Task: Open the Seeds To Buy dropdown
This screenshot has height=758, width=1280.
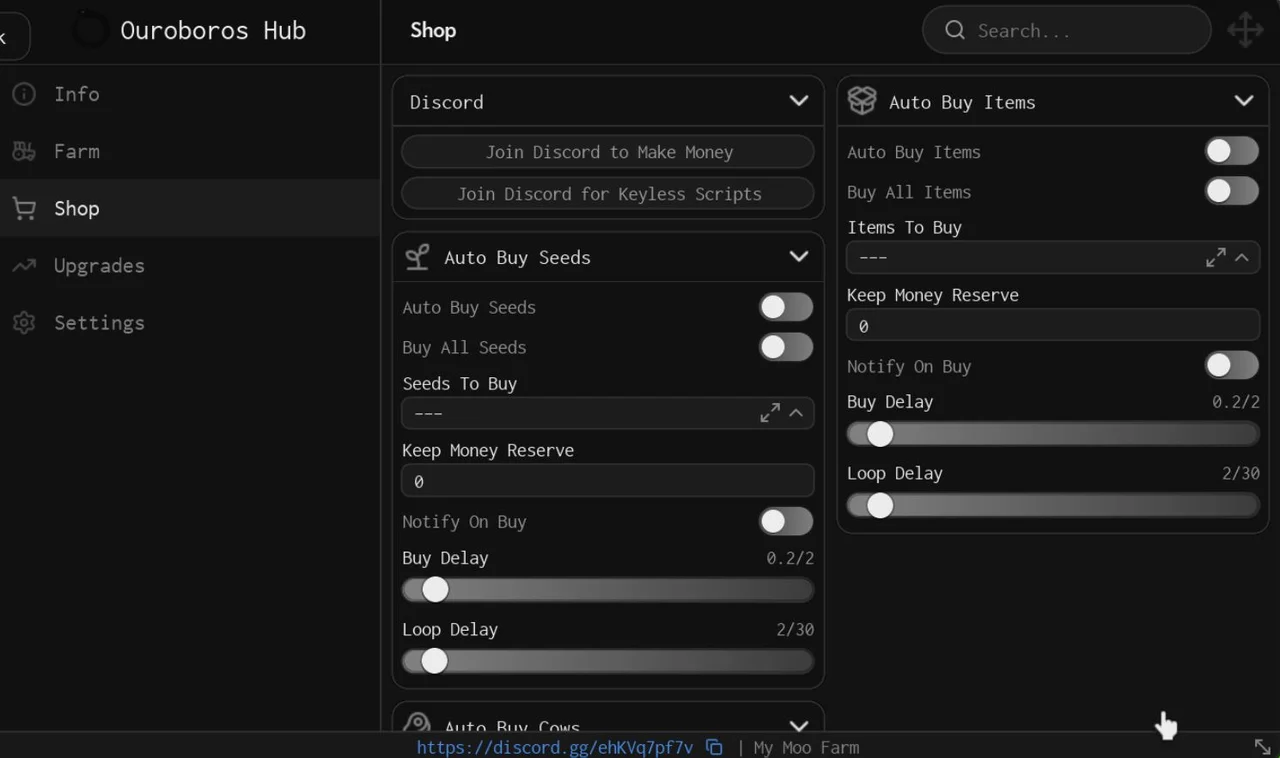Action: coord(608,413)
